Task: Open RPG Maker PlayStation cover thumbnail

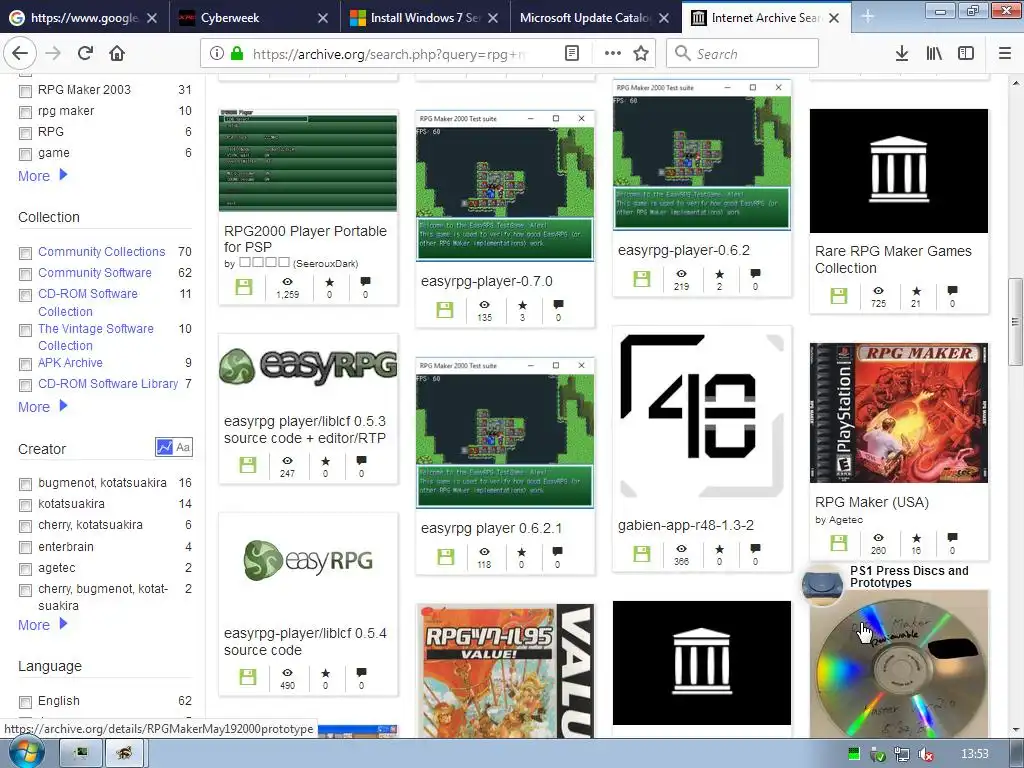Action: click(x=899, y=413)
